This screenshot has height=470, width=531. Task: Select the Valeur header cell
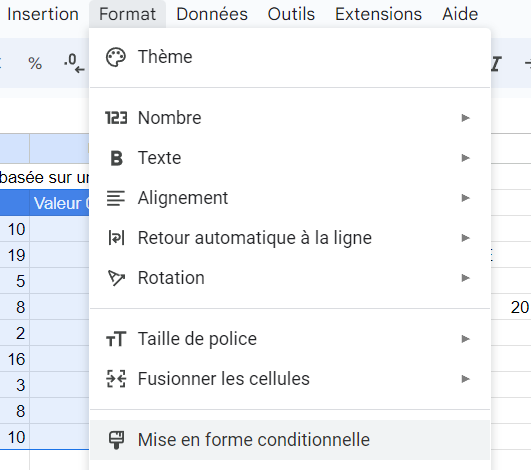click(x=60, y=203)
